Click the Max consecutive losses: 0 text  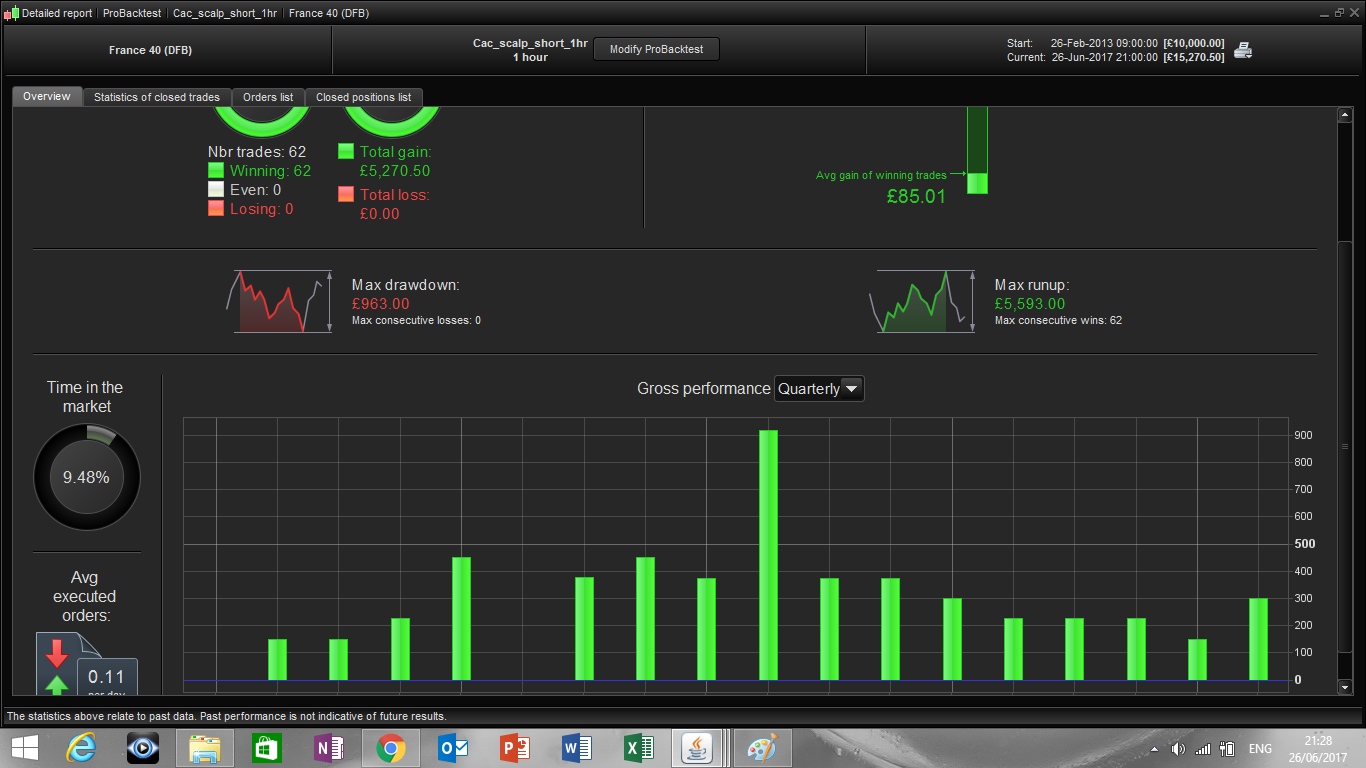[x=416, y=320]
